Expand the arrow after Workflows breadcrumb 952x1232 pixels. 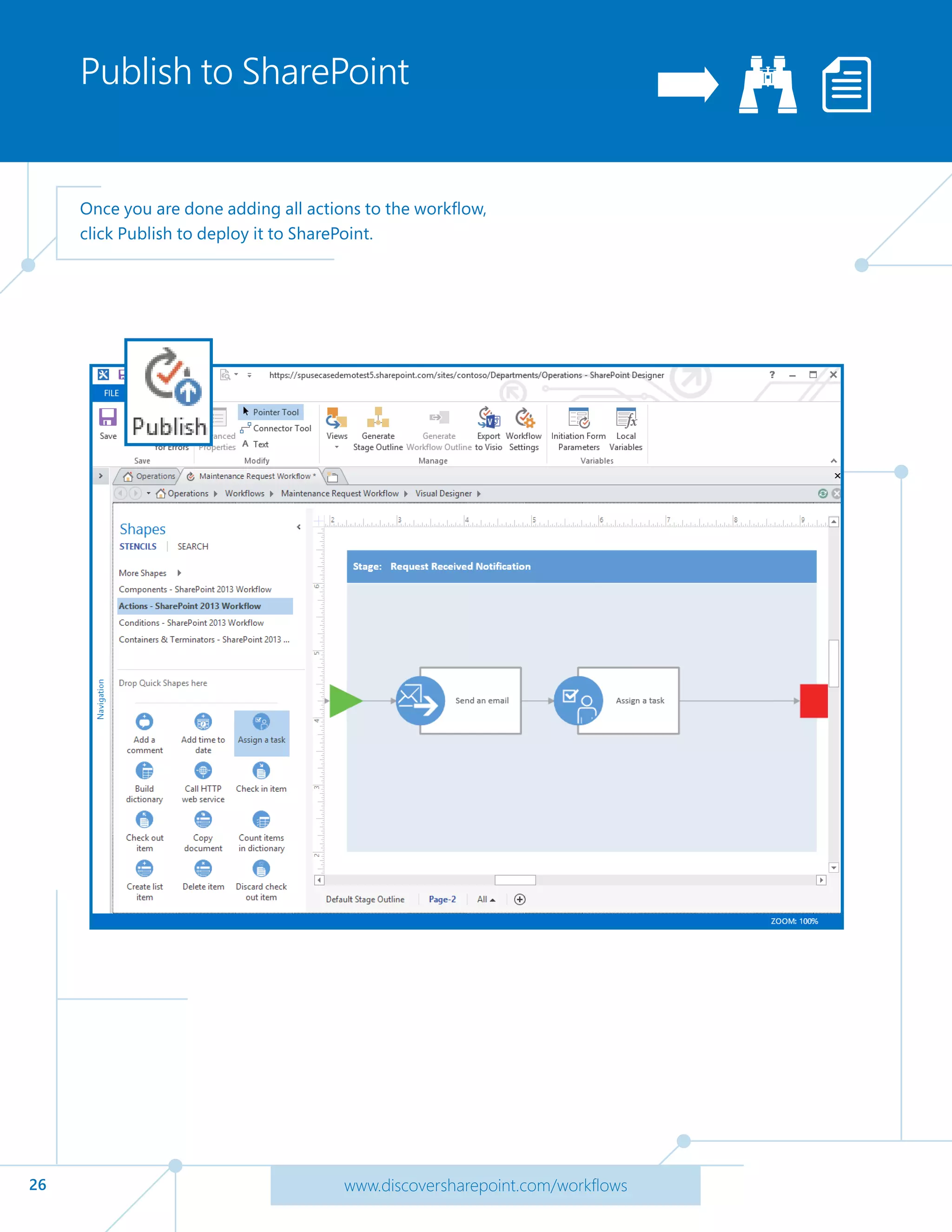[271, 494]
